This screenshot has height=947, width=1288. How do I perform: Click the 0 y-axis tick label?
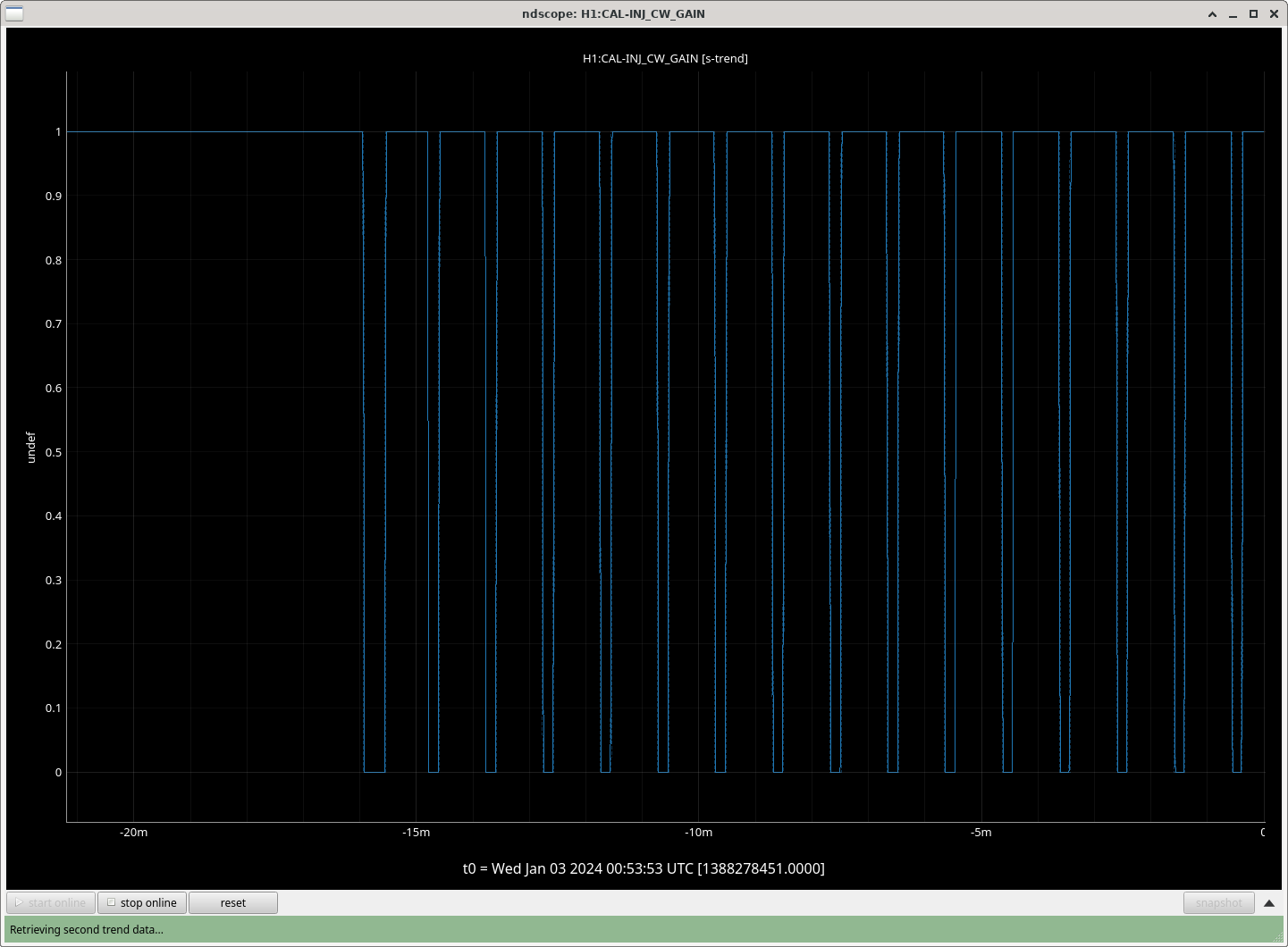coord(58,772)
